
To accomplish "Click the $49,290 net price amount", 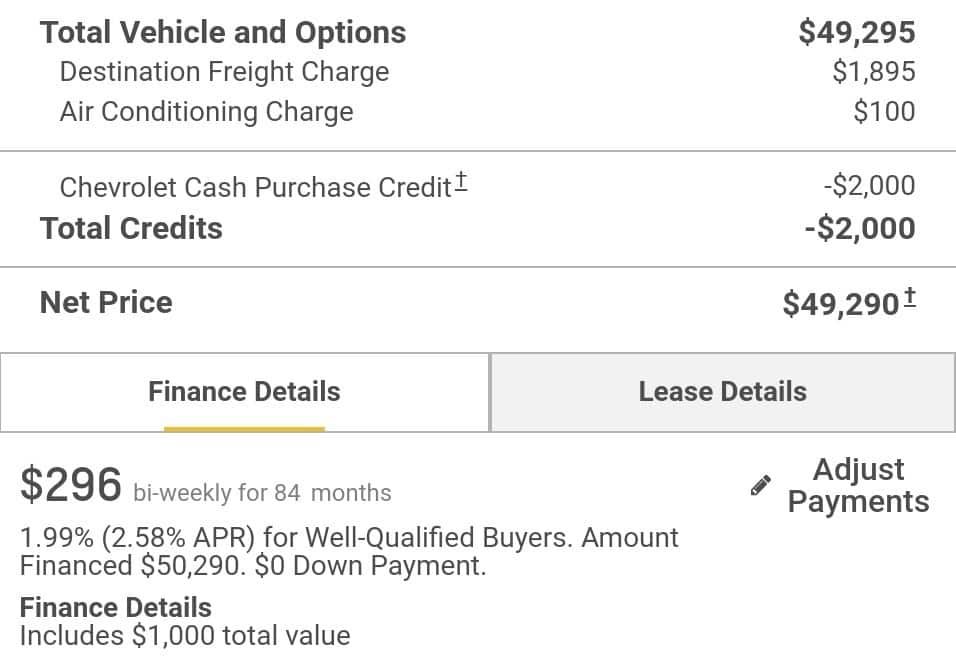I will (x=841, y=303).
